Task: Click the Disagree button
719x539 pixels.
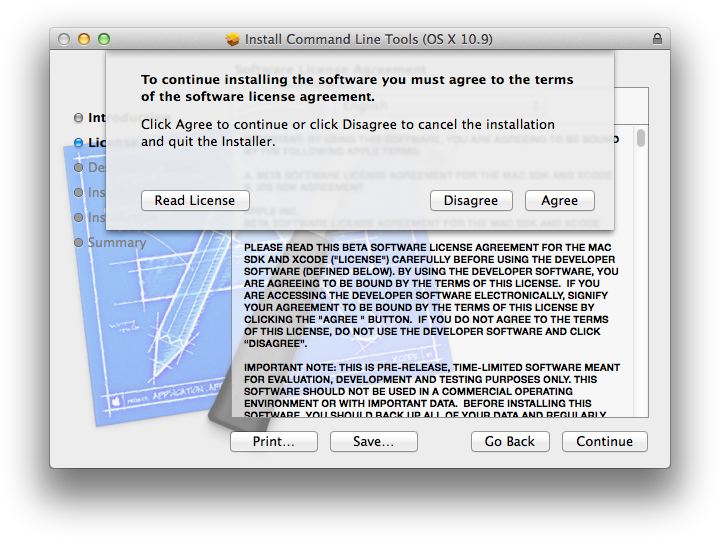Action: 471,200
